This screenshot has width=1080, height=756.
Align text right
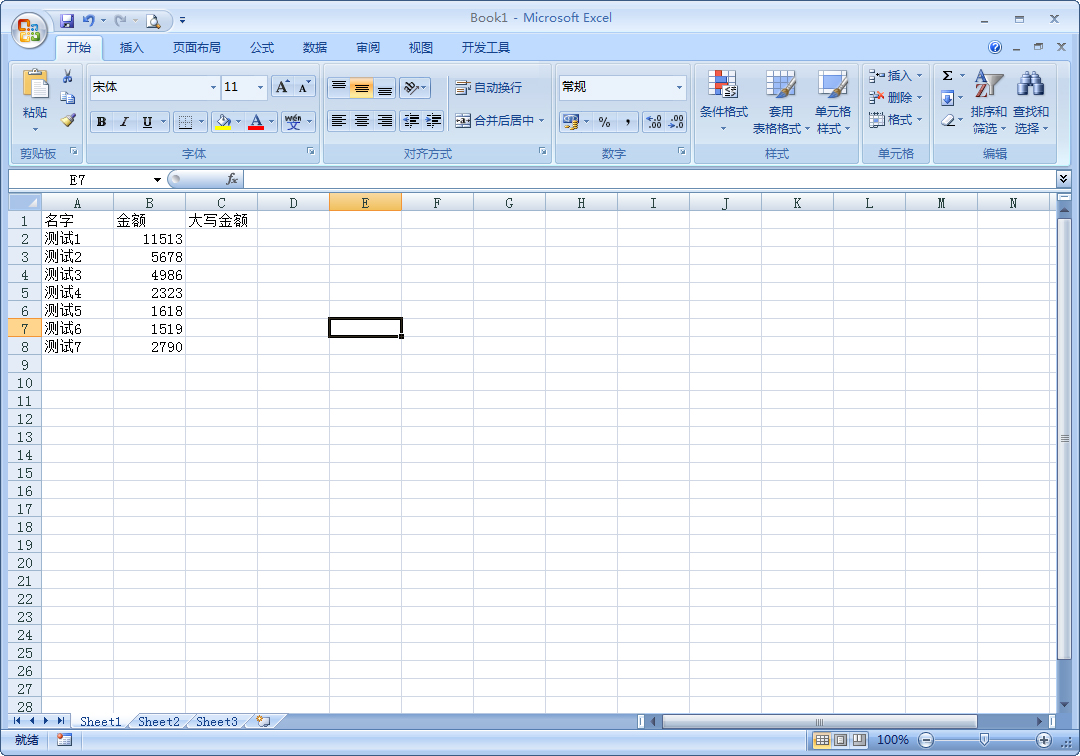[x=384, y=120]
